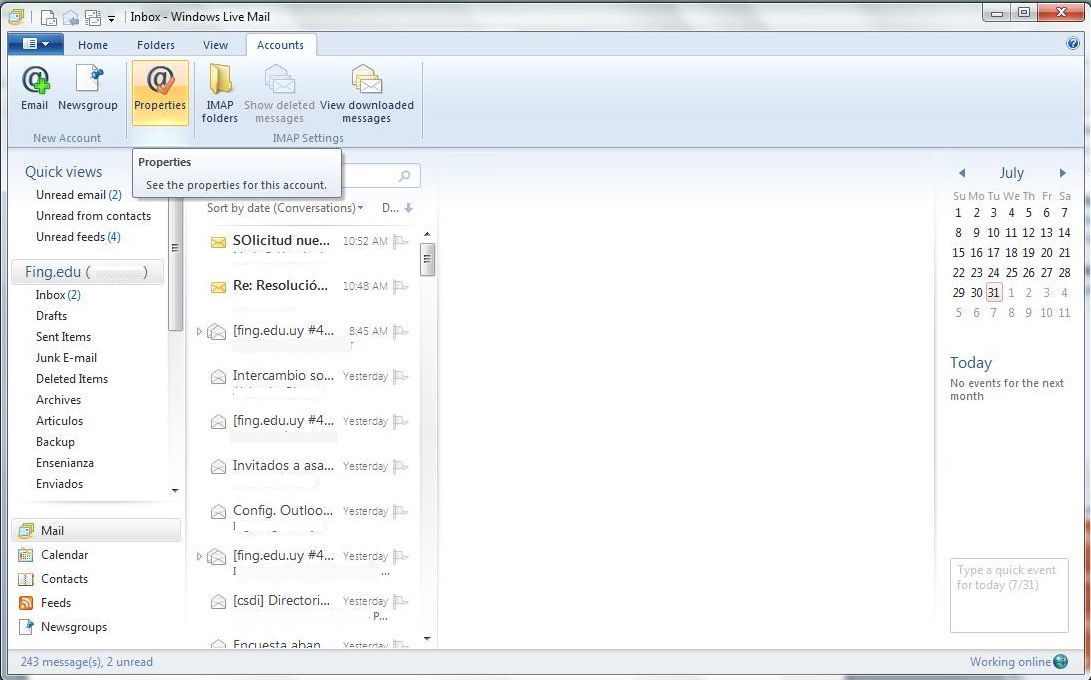The image size is (1091, 680).
Task: Click the Email new account icon
Action: coord(35,87)
